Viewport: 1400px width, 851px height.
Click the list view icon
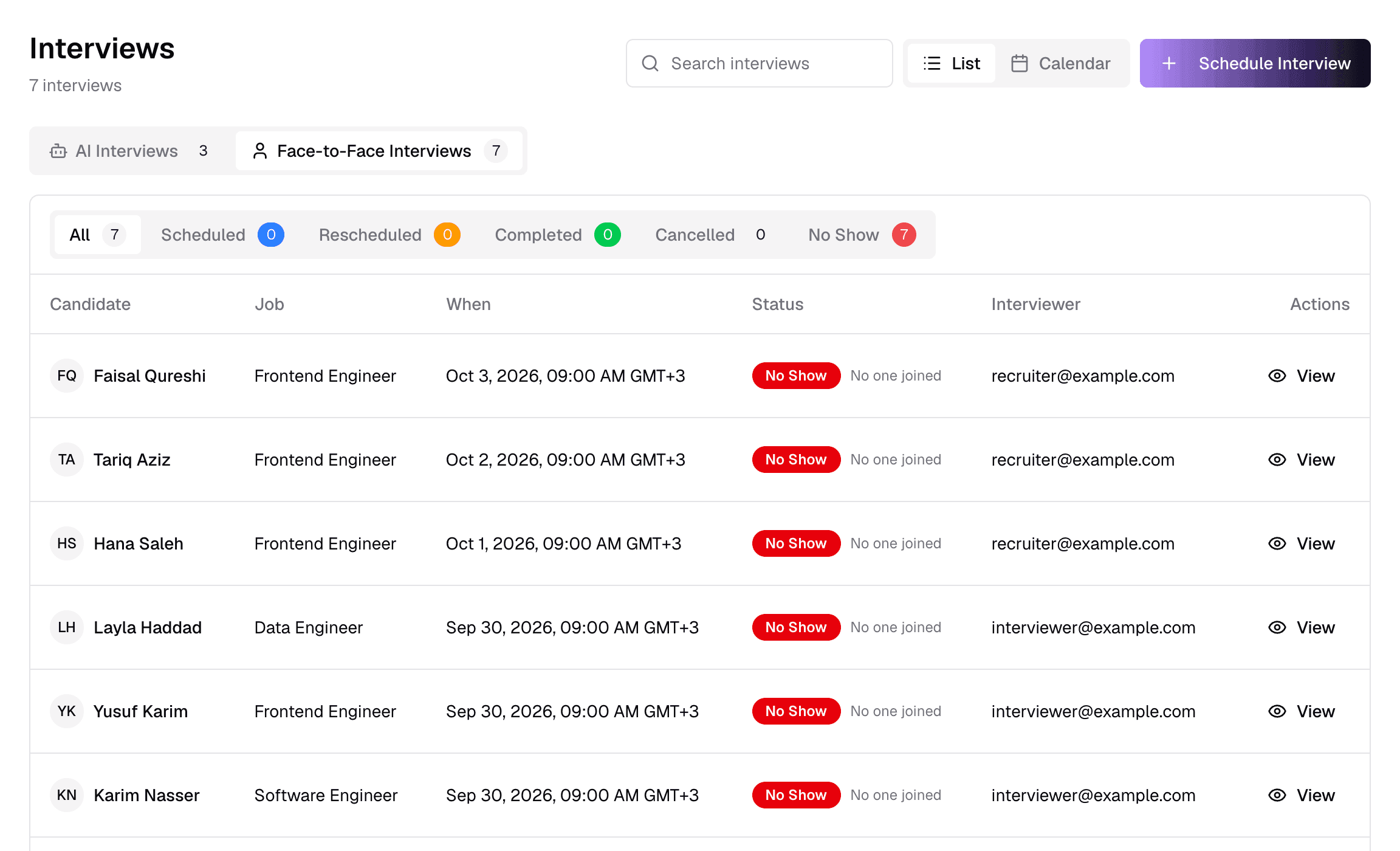tap(932, 63)
